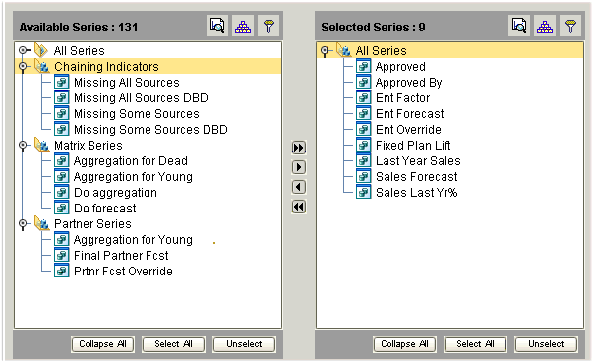The image size is (592, 361).
Task: Remove all series with left double-arrow button
Action: [299, 207]
